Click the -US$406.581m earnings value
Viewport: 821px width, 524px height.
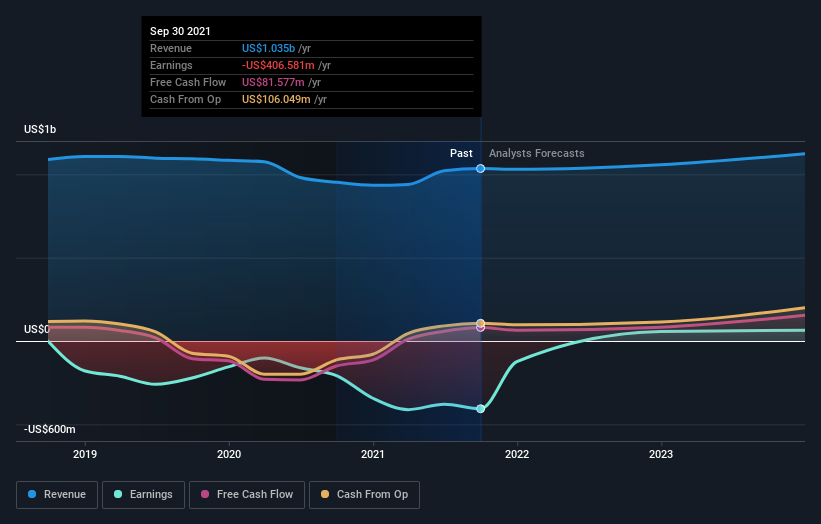[x=278, y=65]
